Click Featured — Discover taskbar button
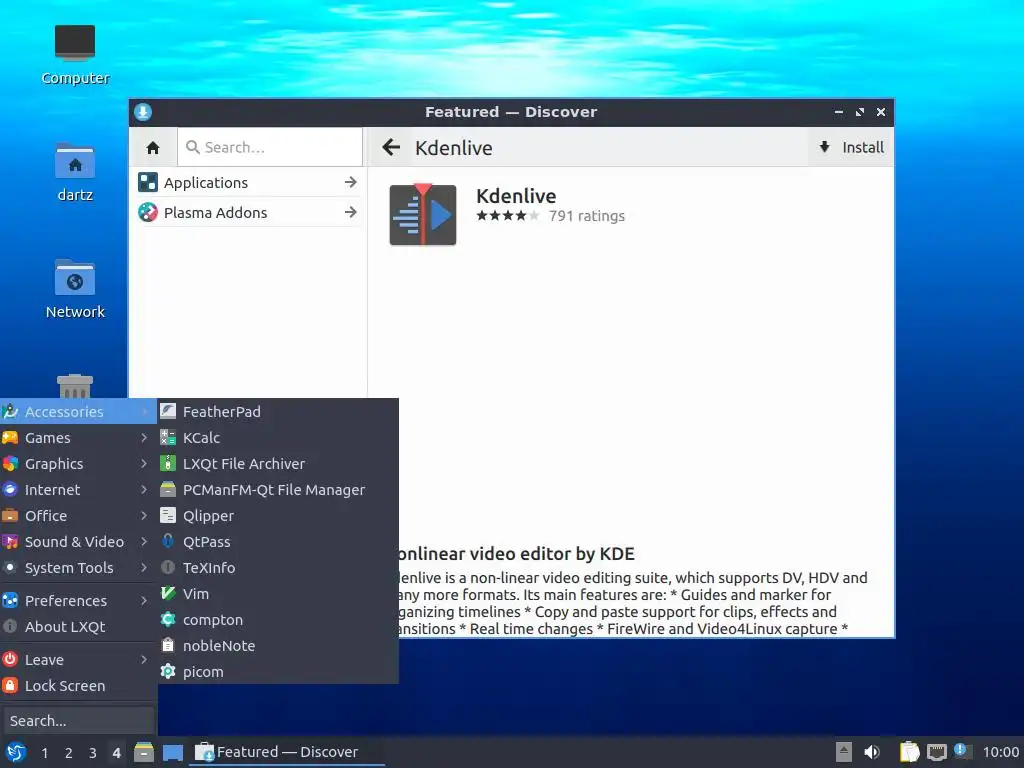The height and width of the screenshot is (768, 1024). point(287,752)
